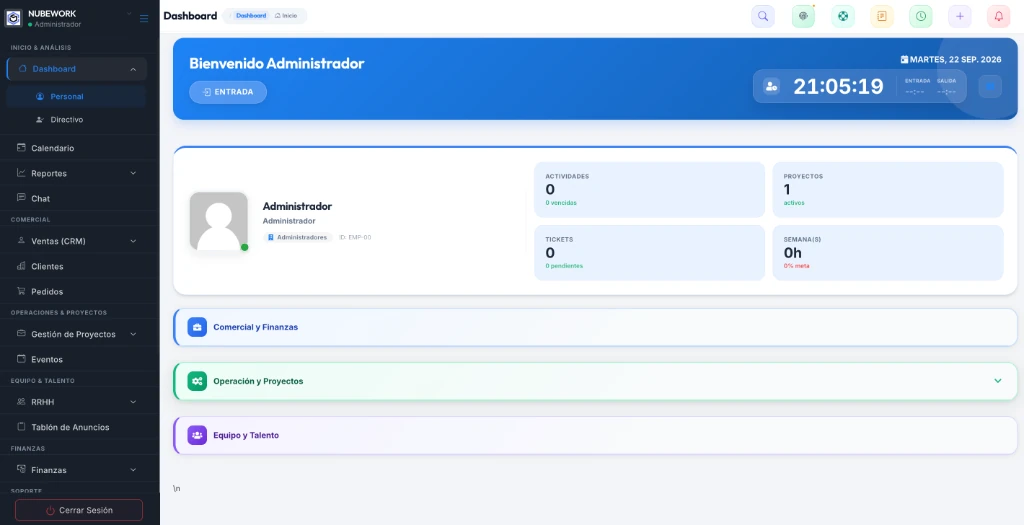This screenshot has width=1024, height=525.
Task: Open the Tickets stat card
Action: click(649, 253)
